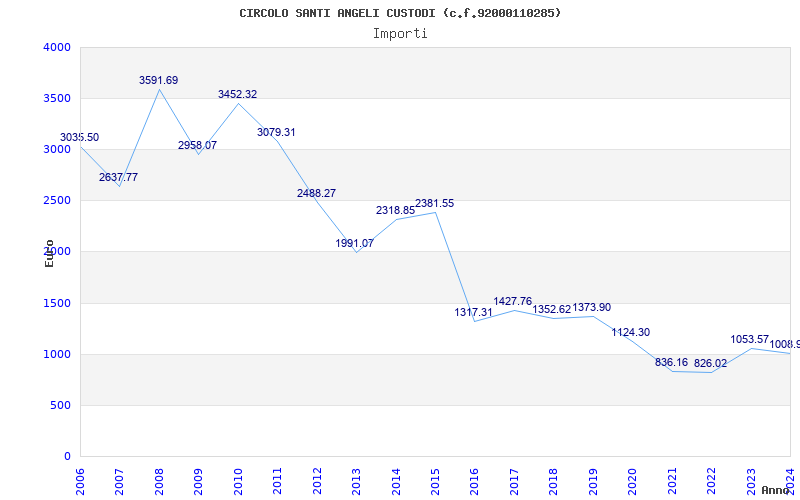Image resolution: width=800 pixels, height=500 pixels.
Task: Click the 3591.69 data label for 2008
Action: point(159,81)
